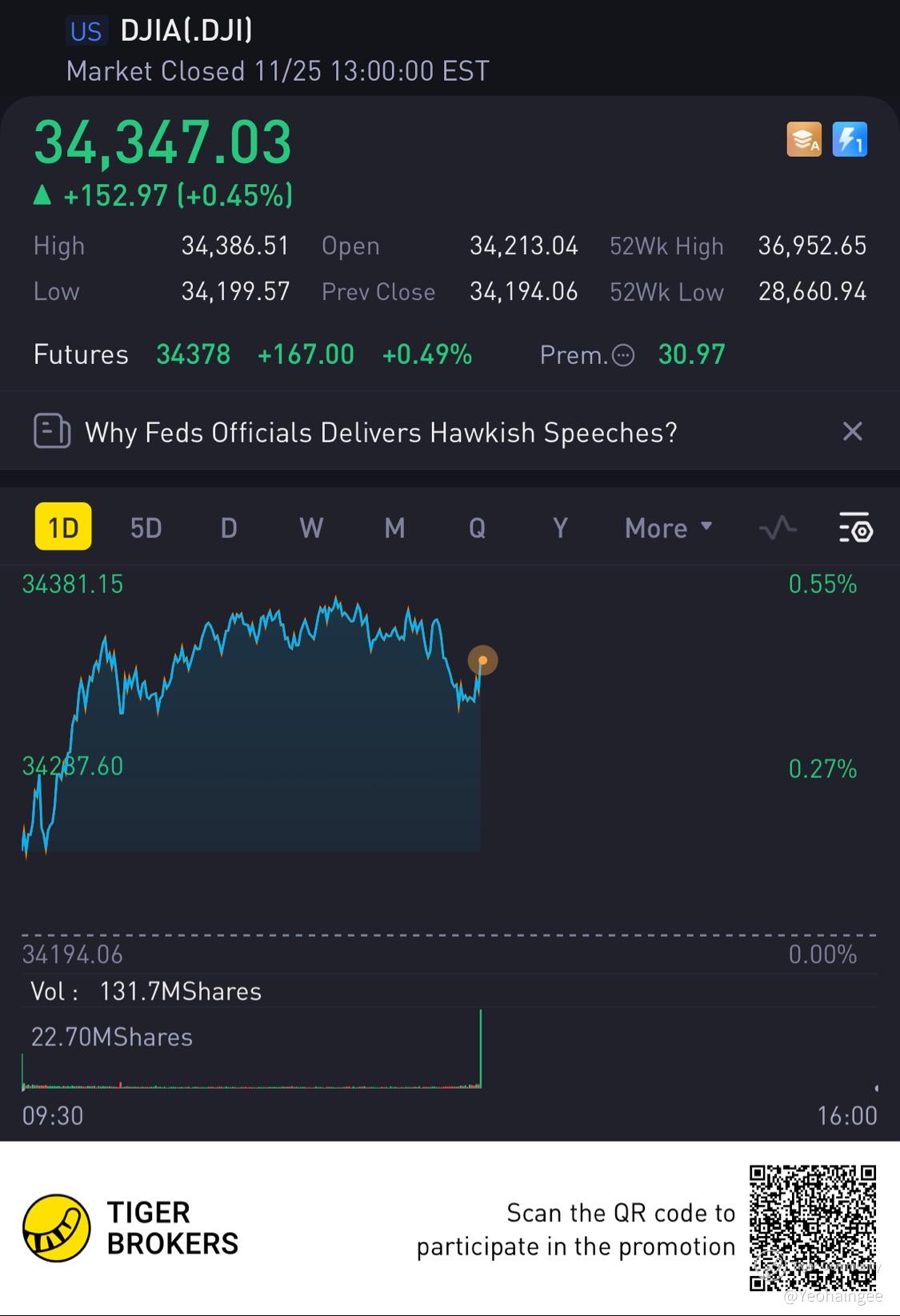Tap the orange stacked-layers badge icon
This screenshot has width=900, height=1316.
pyautogui.click(x=804, y=140)
